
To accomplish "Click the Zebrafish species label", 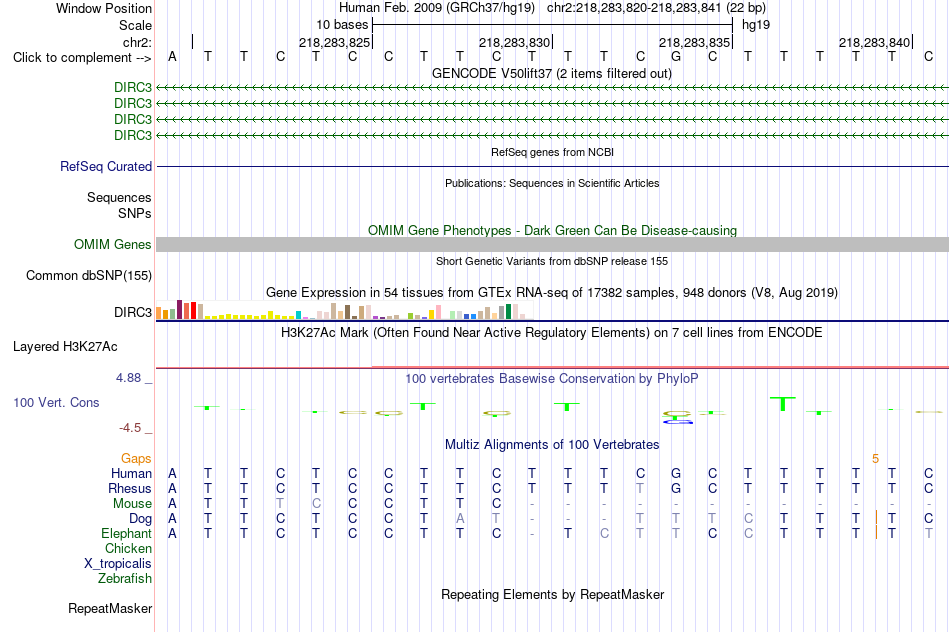I will 125,578.
